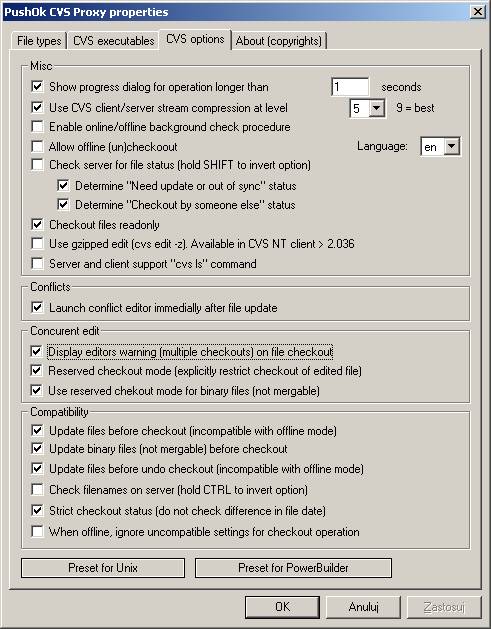
Task: Open the About (copyrights) tab
Action: (279, 41)
